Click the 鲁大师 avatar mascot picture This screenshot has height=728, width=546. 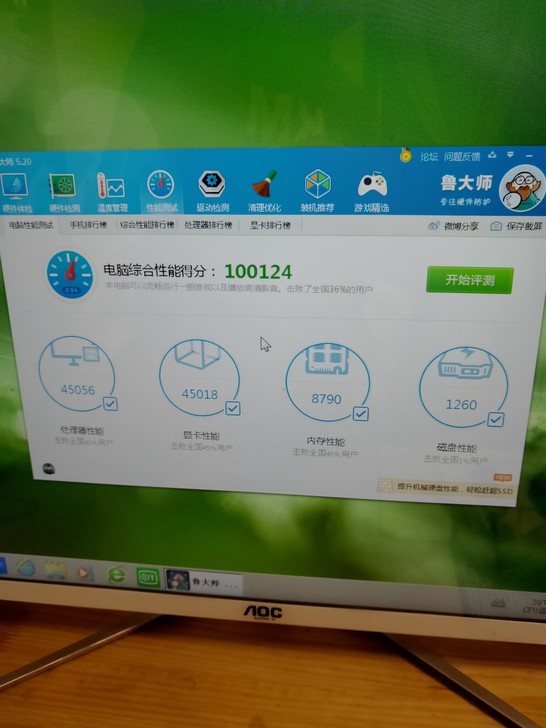(x=522, y=189)
